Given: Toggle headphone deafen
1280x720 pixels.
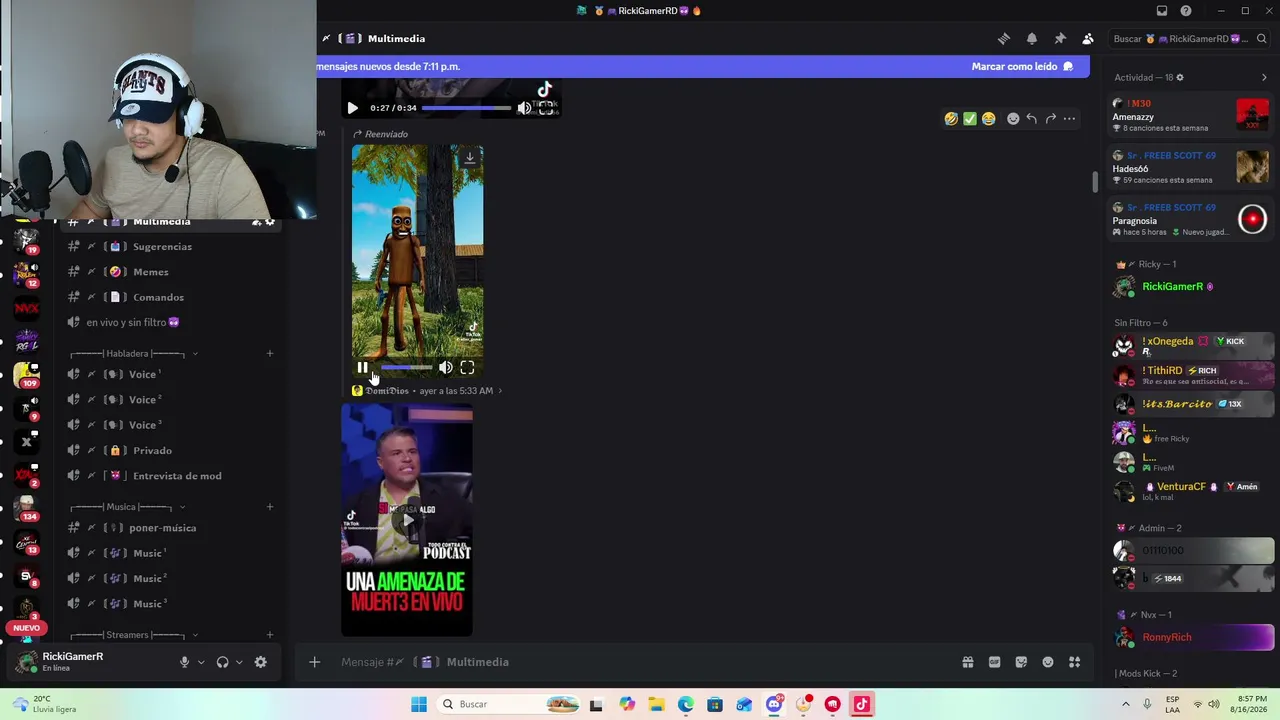Looking at the screenshot, I should [x=223, y=662].
